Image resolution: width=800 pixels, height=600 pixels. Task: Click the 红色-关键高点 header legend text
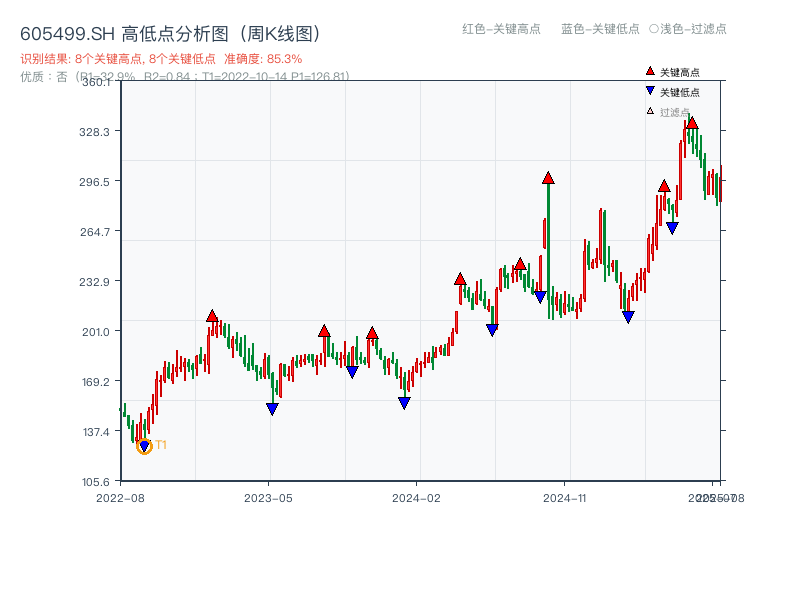(x=501, y=29)
